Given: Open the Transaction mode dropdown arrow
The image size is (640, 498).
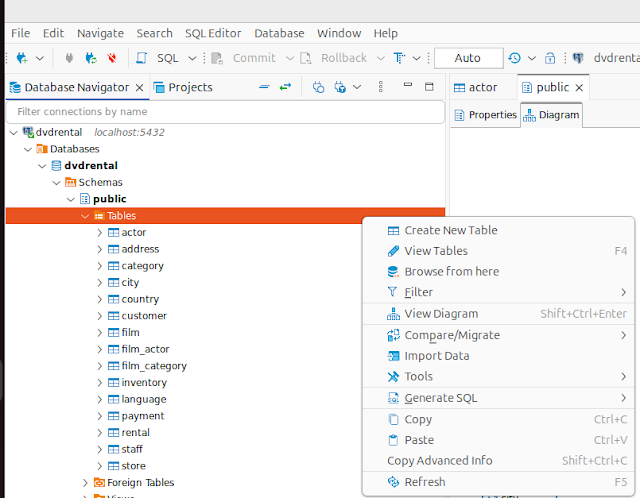Looking at the screenshot, I should [x=416, y=58].
